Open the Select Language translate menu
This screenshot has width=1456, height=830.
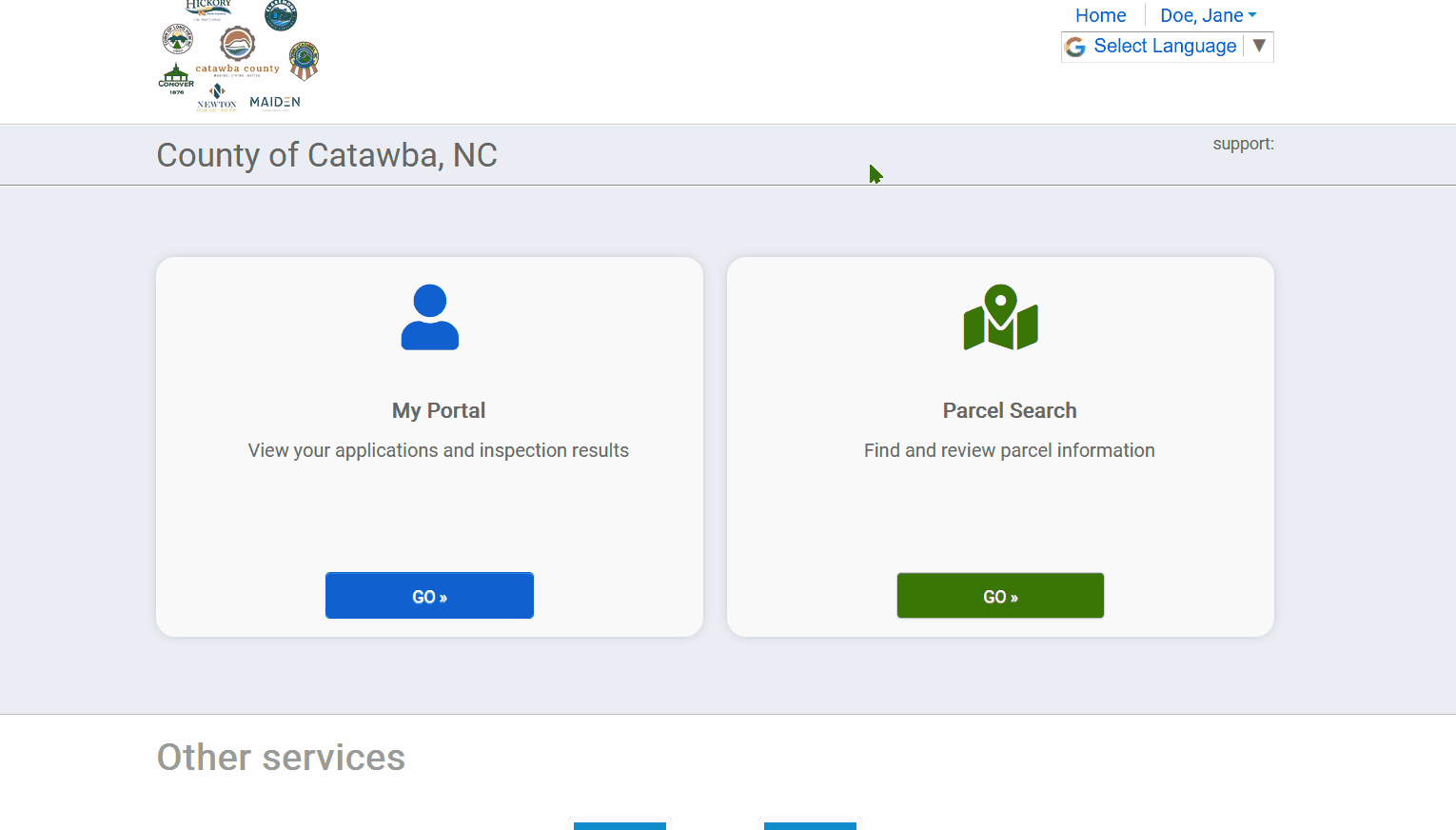[1164, 46]
